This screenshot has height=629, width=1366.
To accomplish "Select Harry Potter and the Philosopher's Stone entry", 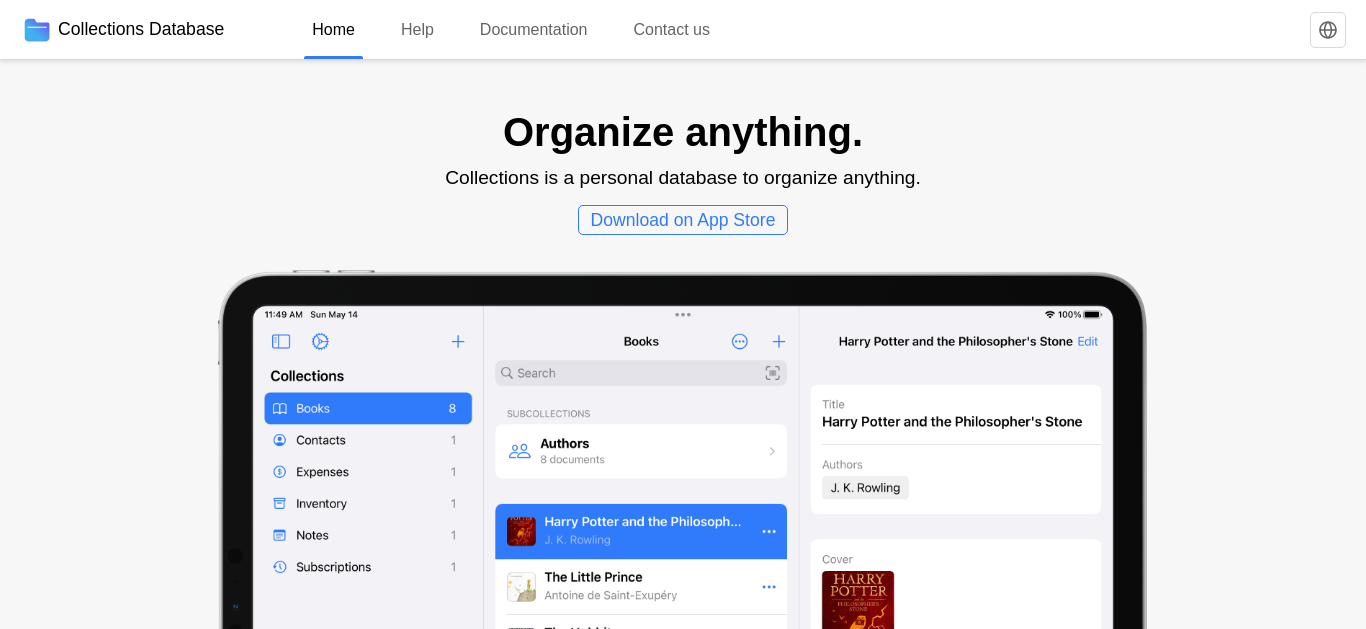I will [x=641, y=531].
